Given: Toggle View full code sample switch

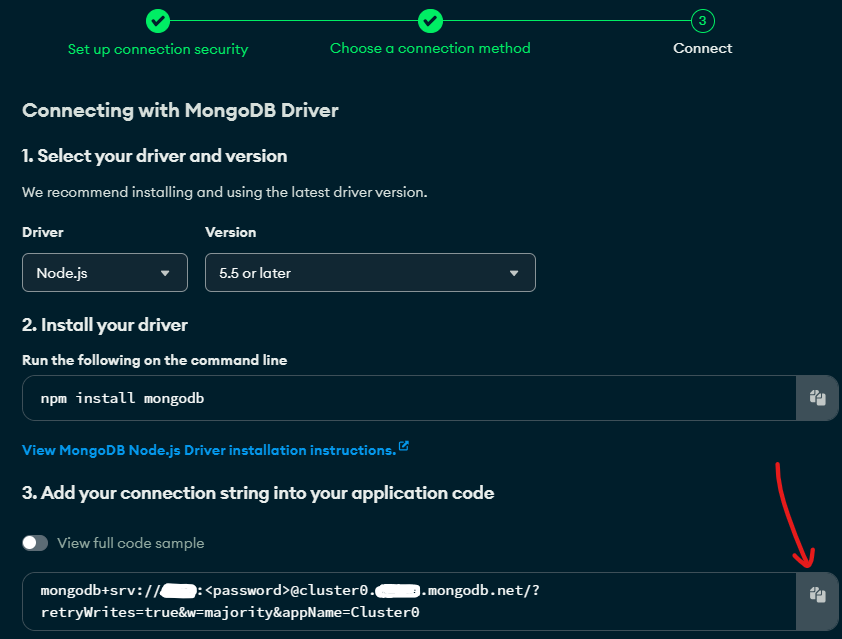Looking at the screenshot, I should [35, 543].
